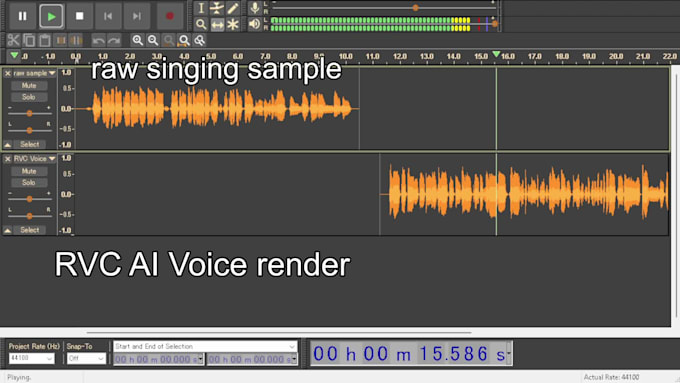Image resolution: width=680 pixels, height=383 pixels.
Task: Click the Zoom Toggle icon
Action: tap(199, 40)
